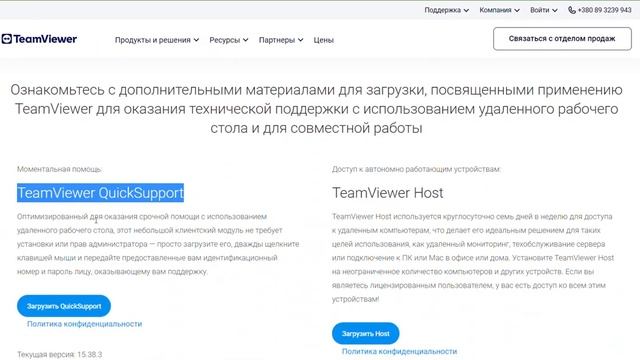640x360 pixels.
Task: Click the TeamViewer logo
Action: point(39,39)
